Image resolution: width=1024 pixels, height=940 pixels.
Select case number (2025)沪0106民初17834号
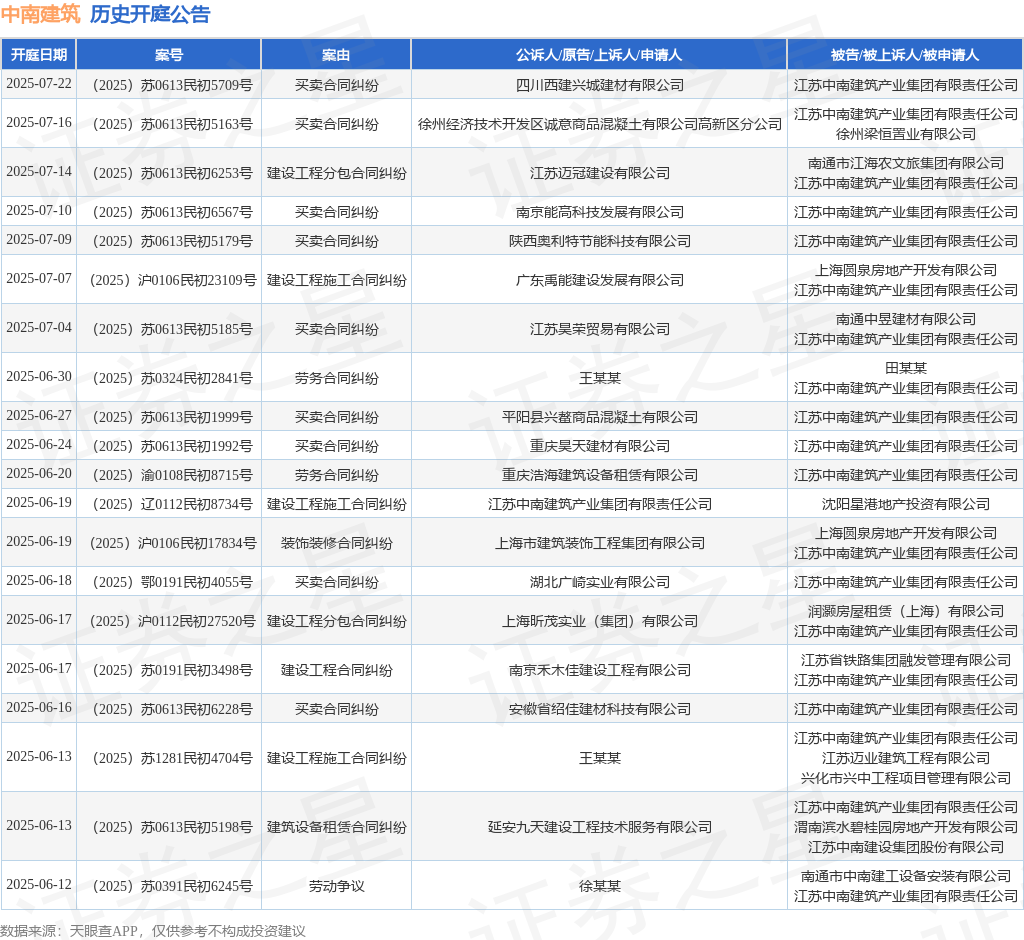[x=172, y=543]
